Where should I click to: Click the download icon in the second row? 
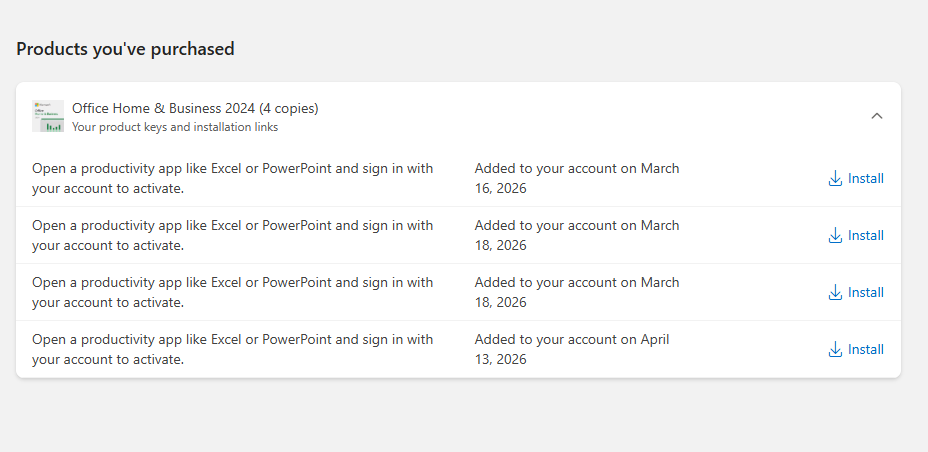(835, 235)
